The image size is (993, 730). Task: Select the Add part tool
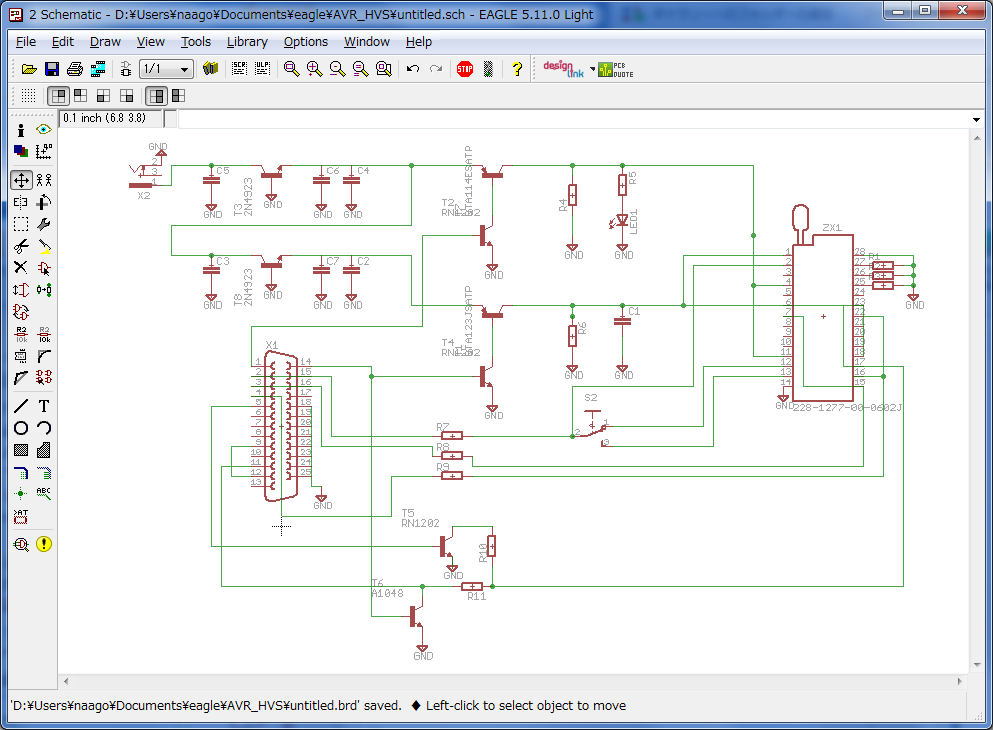point(44,268)
